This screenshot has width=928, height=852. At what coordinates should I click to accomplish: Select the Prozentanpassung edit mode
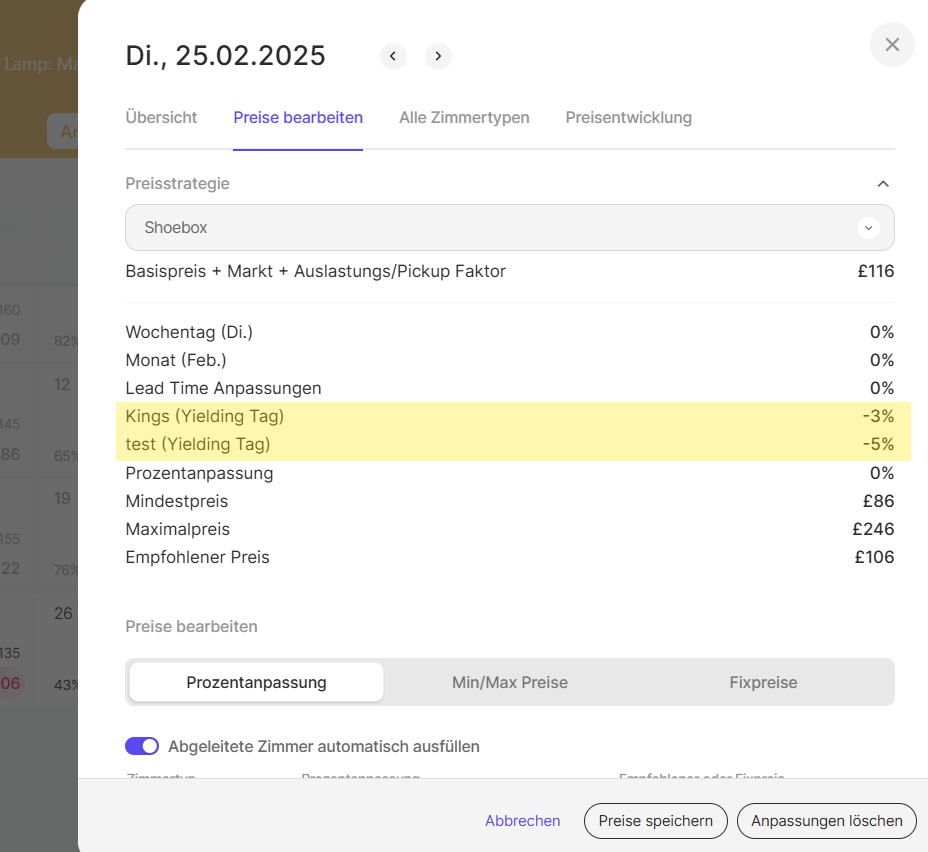(x=256, y=682)
